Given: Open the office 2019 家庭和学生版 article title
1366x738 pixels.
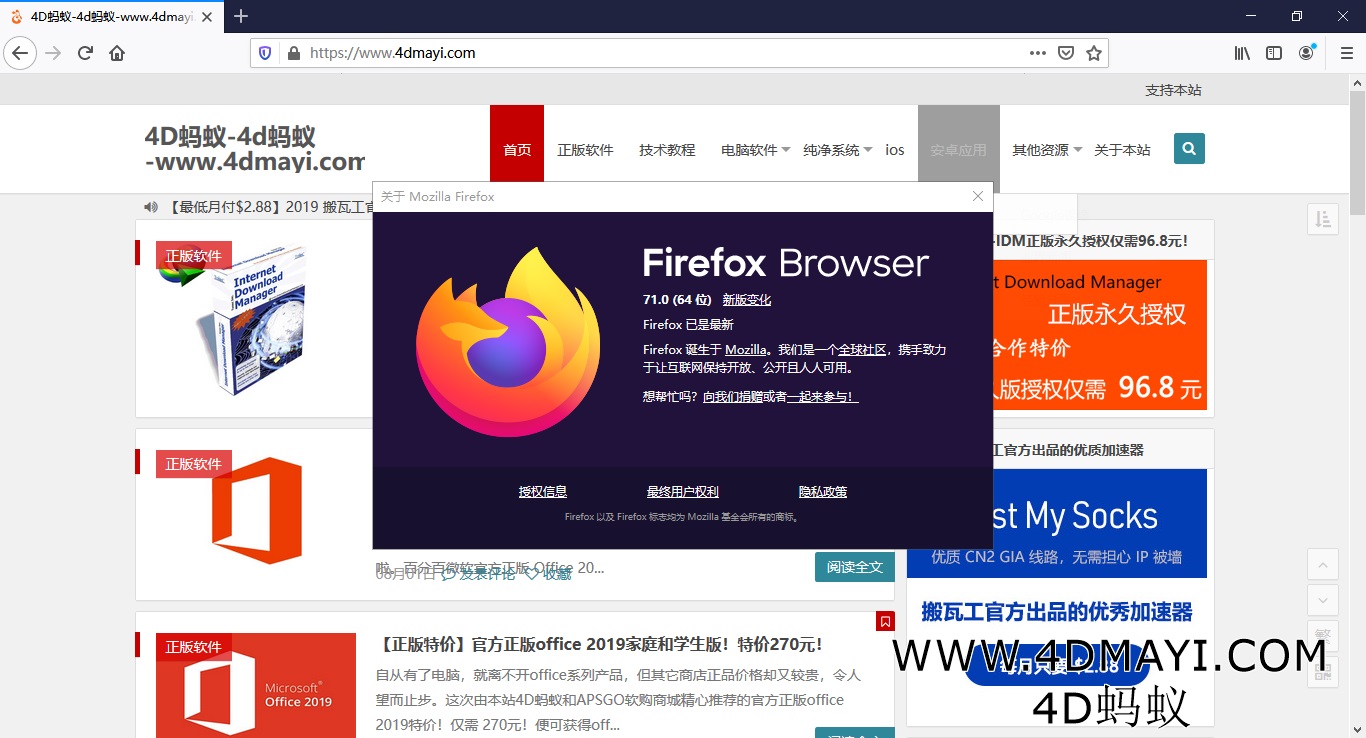Looking at the screenshot, I should (600, 645).
